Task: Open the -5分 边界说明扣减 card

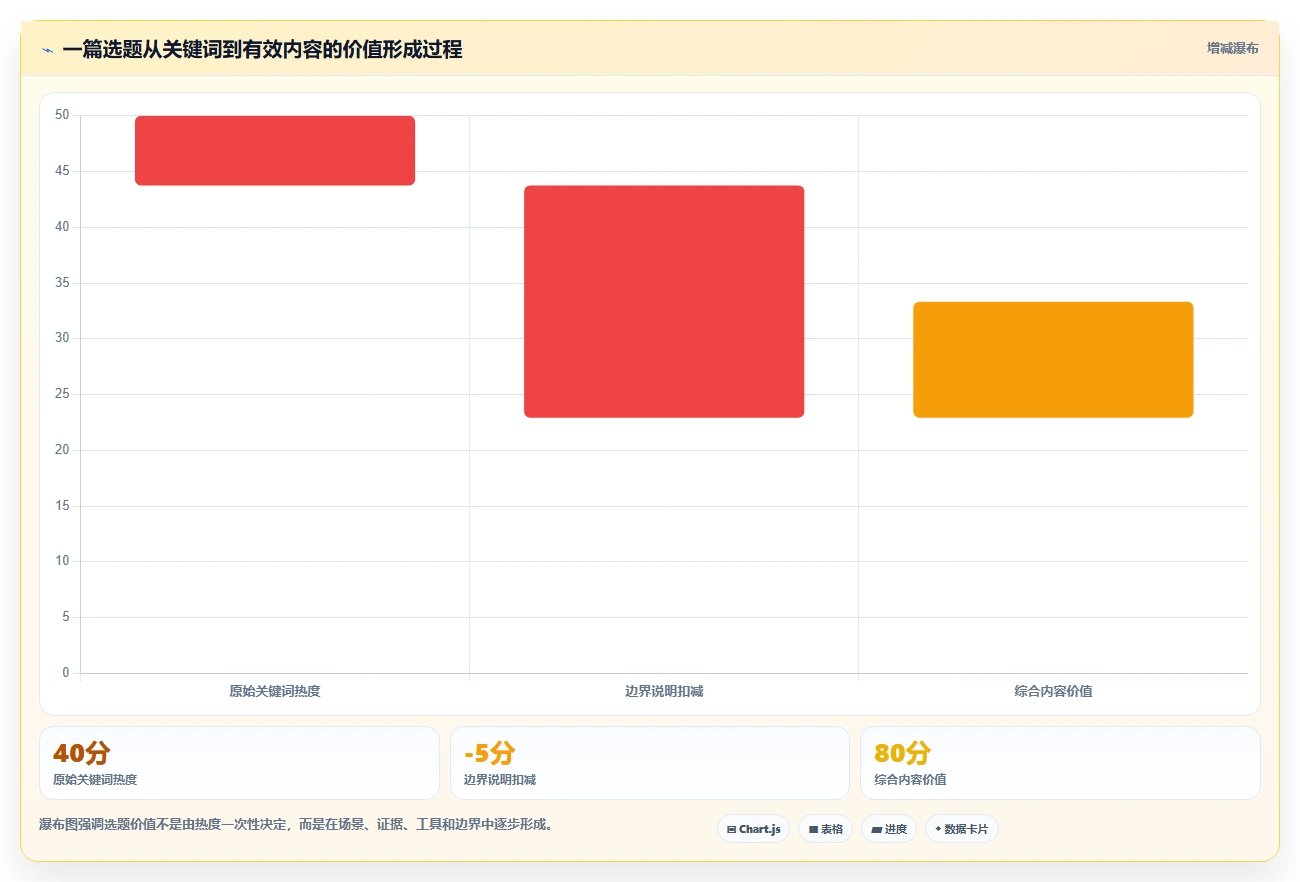Action: (650, 763)
